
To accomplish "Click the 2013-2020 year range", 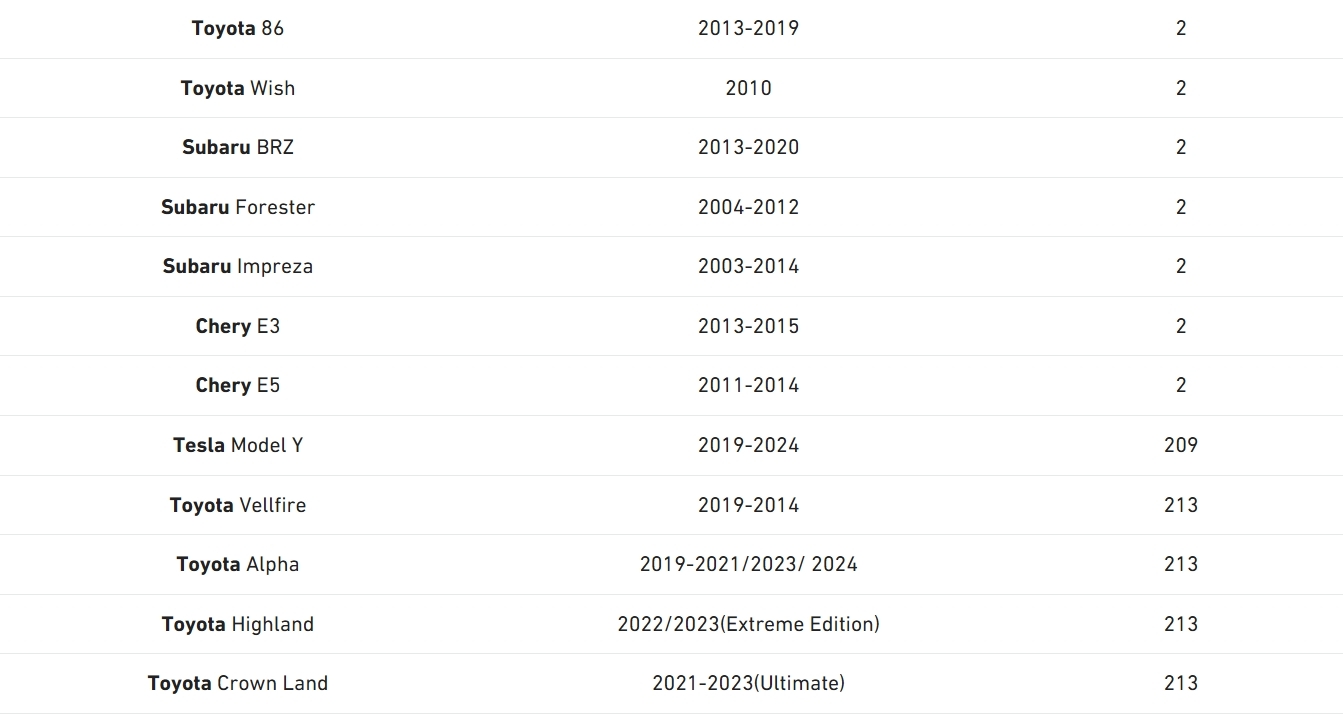I will coord(748,147).
